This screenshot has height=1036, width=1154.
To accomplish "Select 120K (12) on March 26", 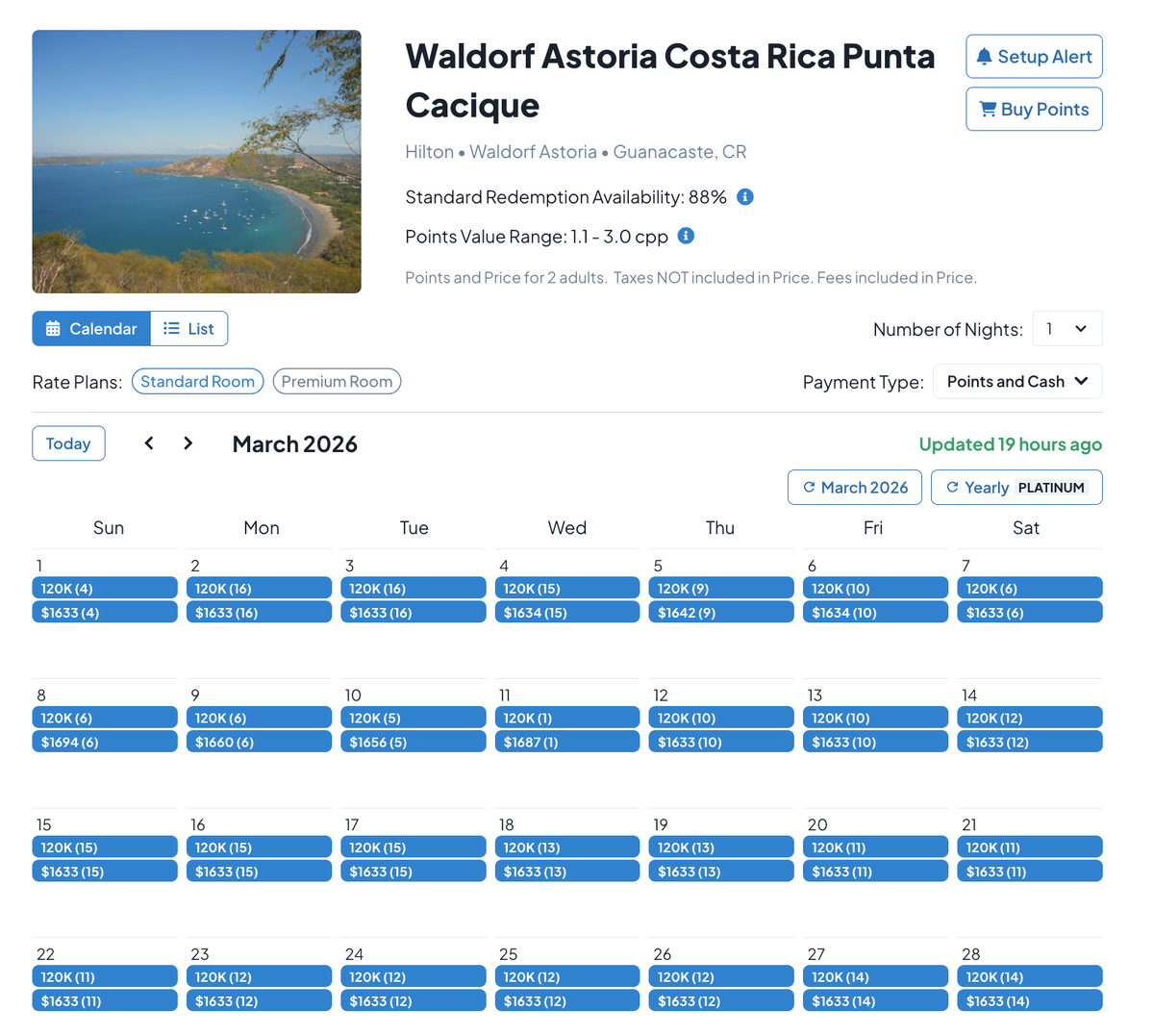I will pos(721,976).
